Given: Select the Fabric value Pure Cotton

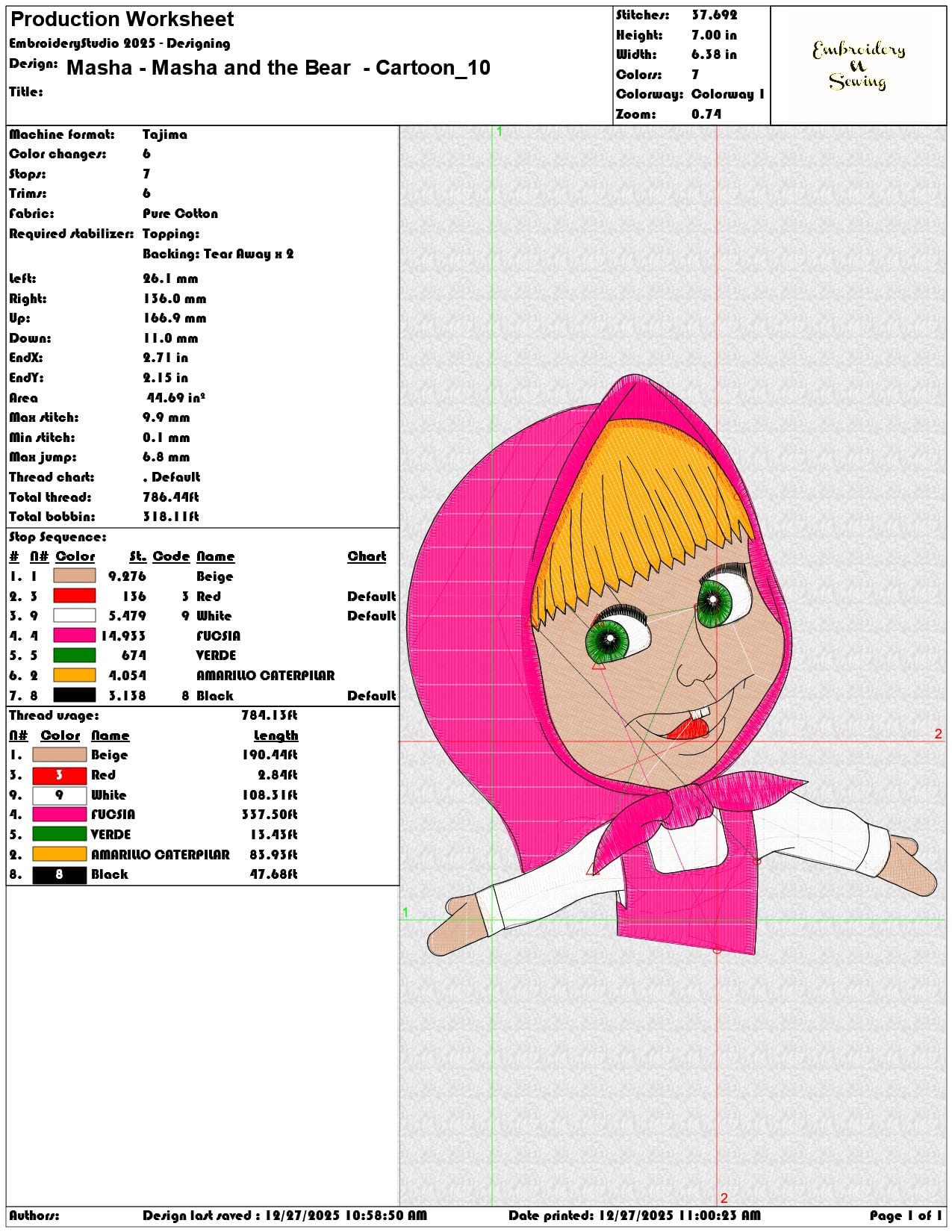Looking at the screenshot, I should (x=181, y=214).
